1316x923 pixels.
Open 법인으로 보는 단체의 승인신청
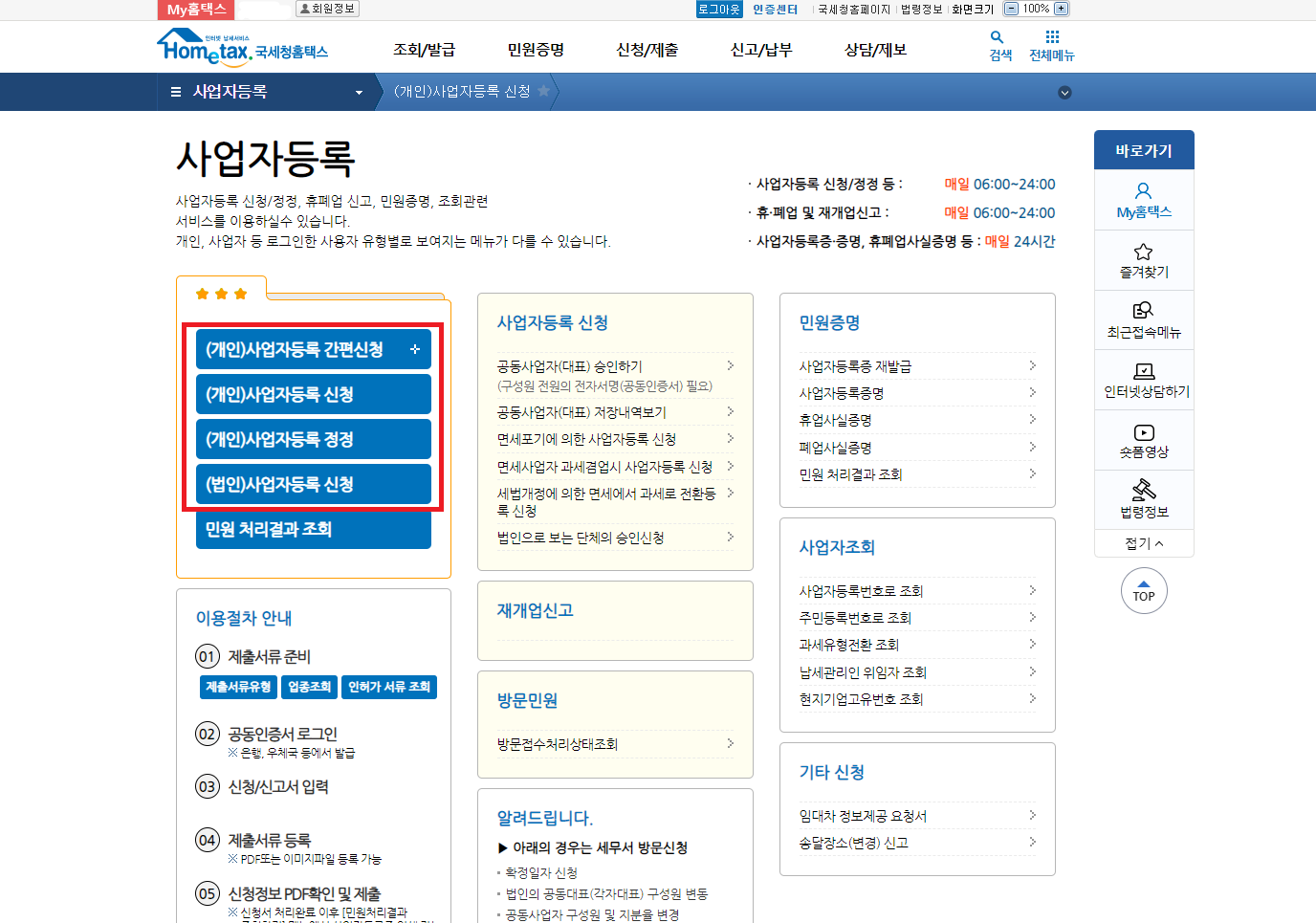tap(581, 538)
